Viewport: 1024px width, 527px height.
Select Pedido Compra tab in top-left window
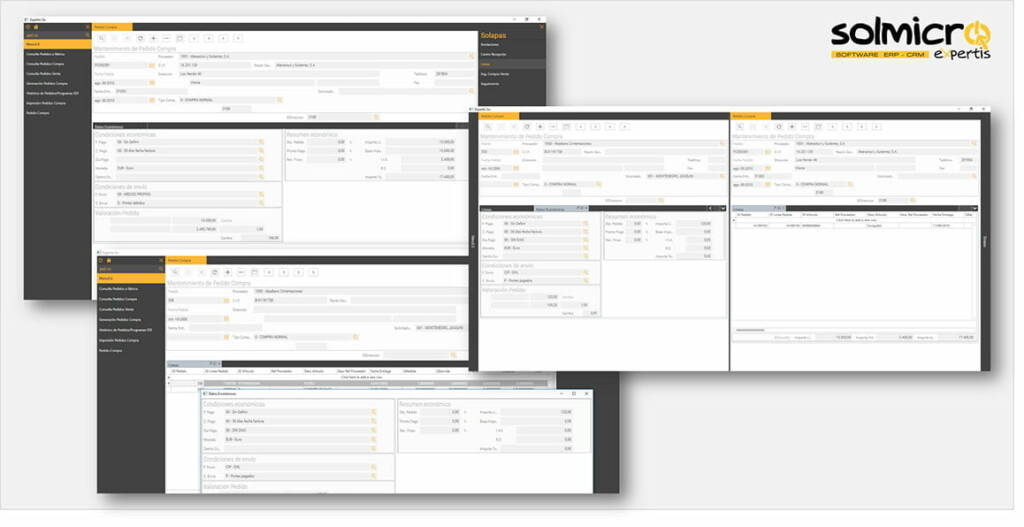(x=112, y=27)
